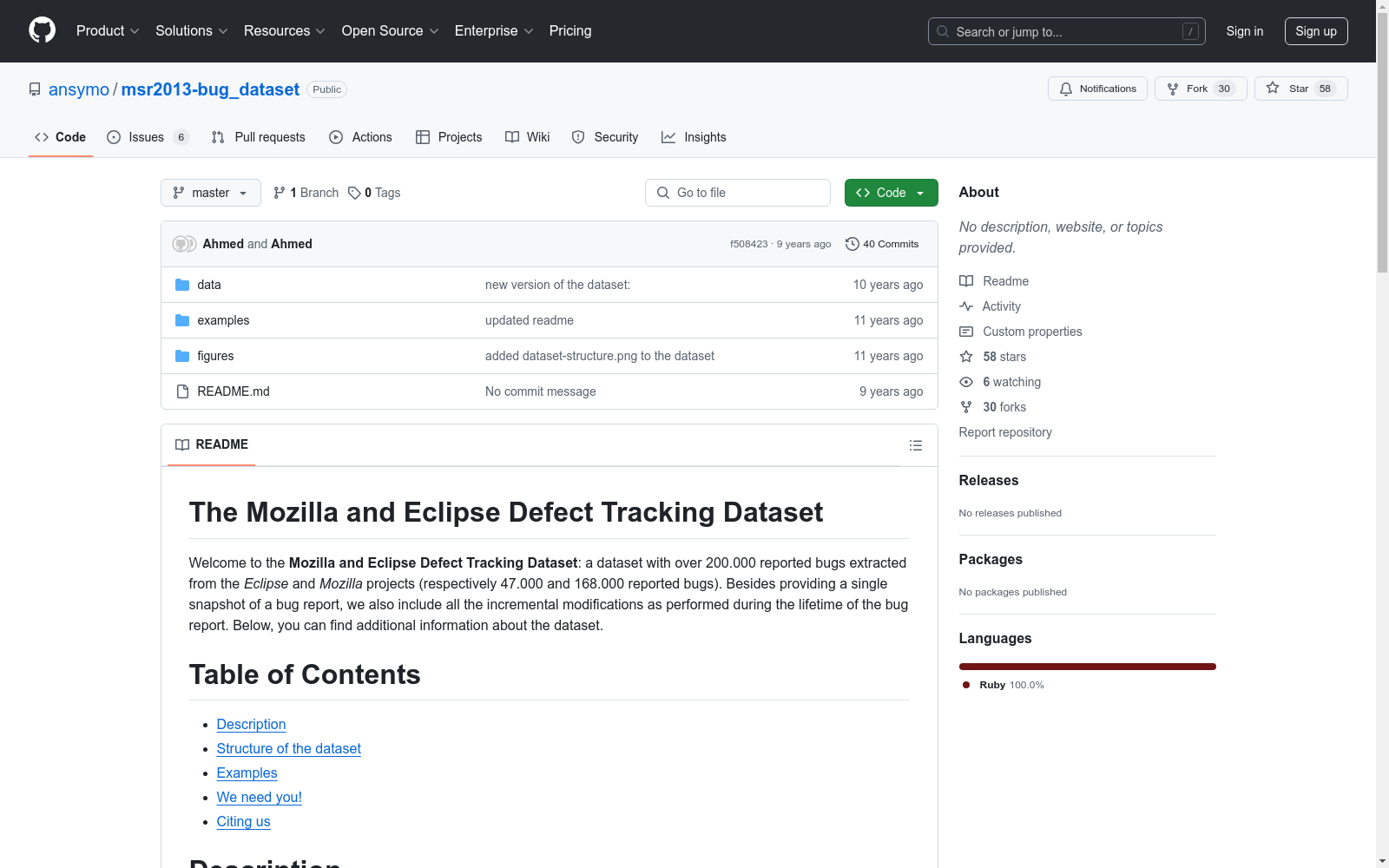Focus the Go to file input
This screenshot has width=1389, height=868.
pyautogui.click(x=738, y=193)
